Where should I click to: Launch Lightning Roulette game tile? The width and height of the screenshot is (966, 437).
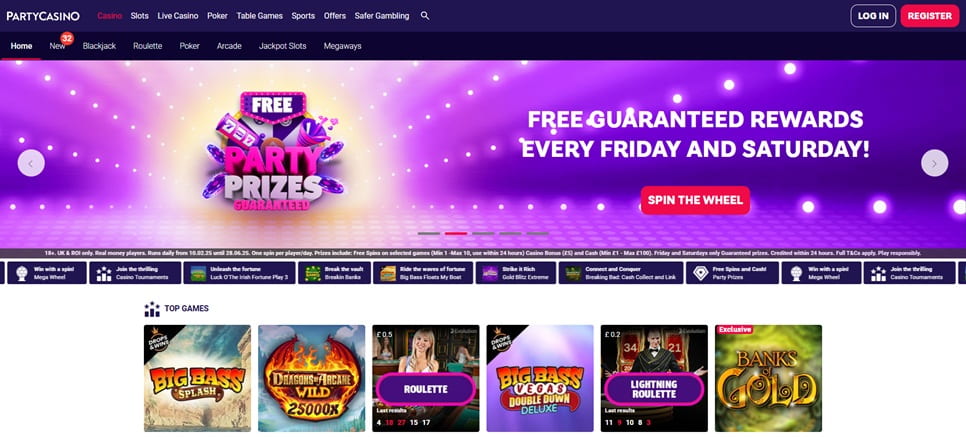(654, 378)
